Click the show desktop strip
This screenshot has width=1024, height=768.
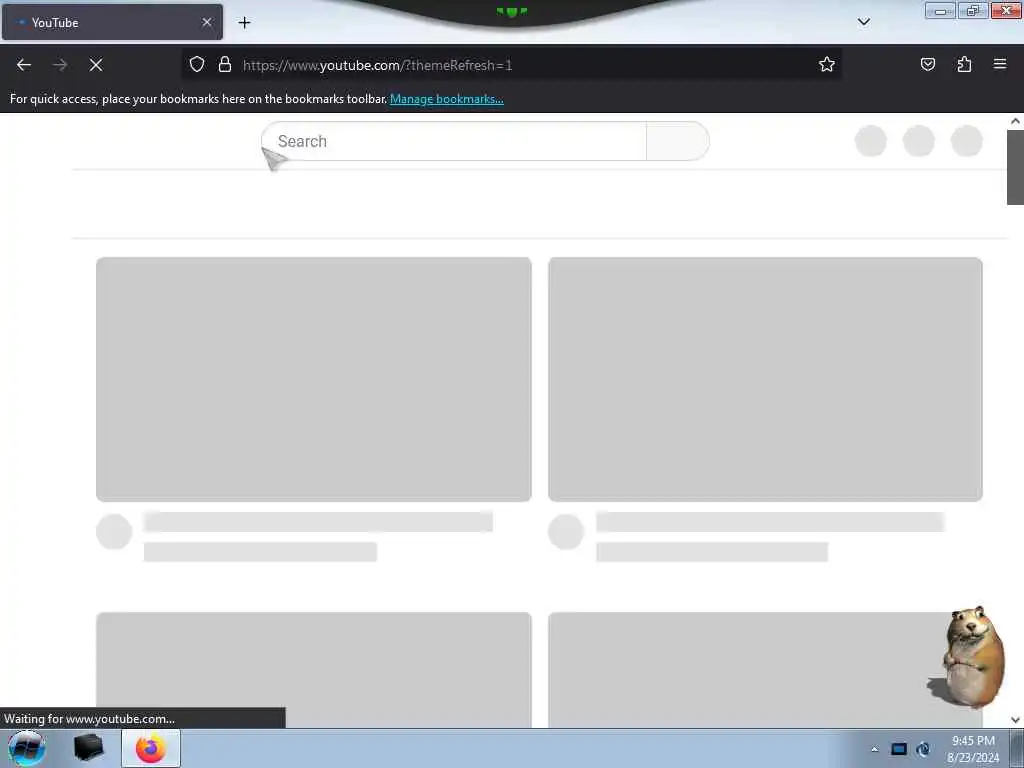[x=1017, y=748]
